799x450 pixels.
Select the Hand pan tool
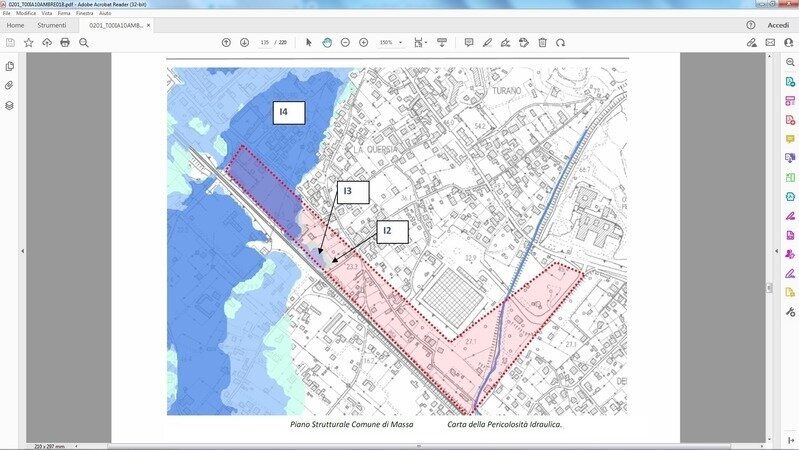[x=326, y=43]
